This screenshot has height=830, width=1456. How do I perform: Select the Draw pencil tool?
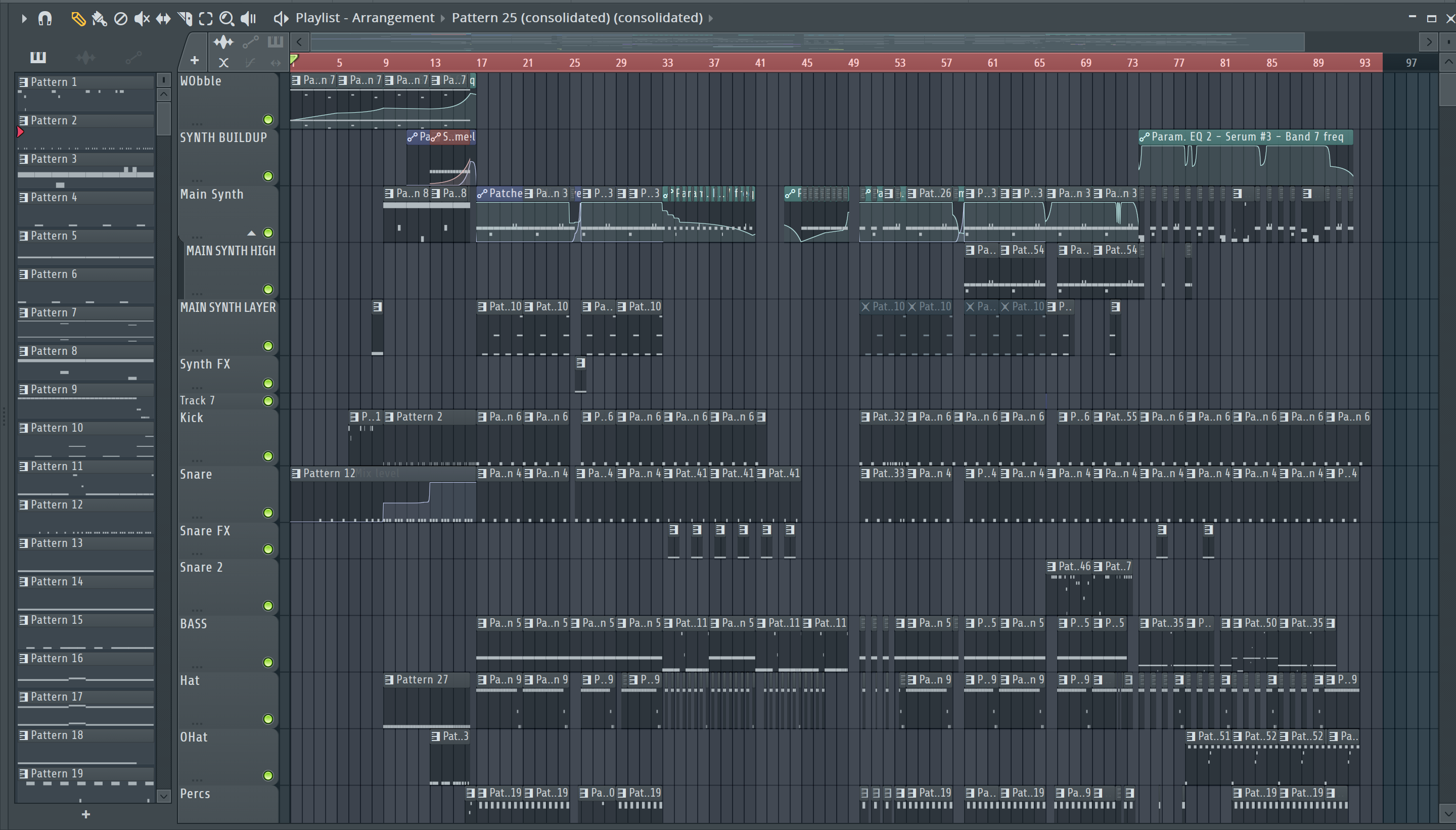[x=78, y=19]
